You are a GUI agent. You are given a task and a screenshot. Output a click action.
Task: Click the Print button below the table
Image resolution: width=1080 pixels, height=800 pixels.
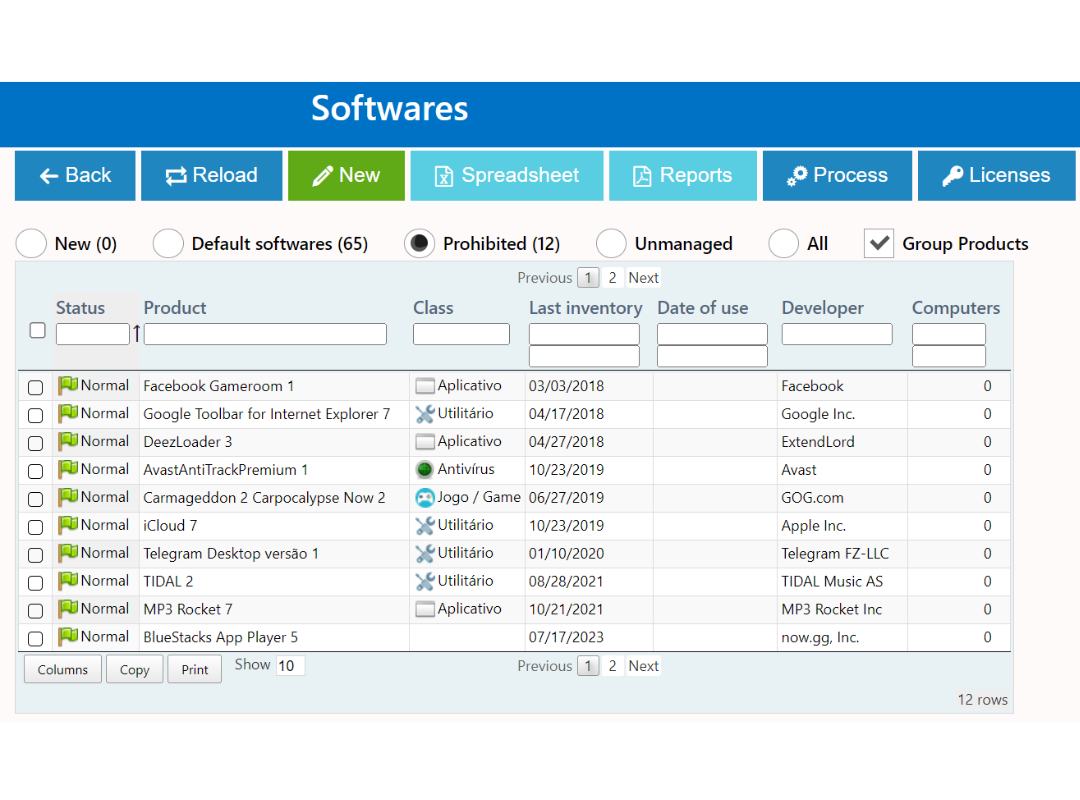pos(195,670)
